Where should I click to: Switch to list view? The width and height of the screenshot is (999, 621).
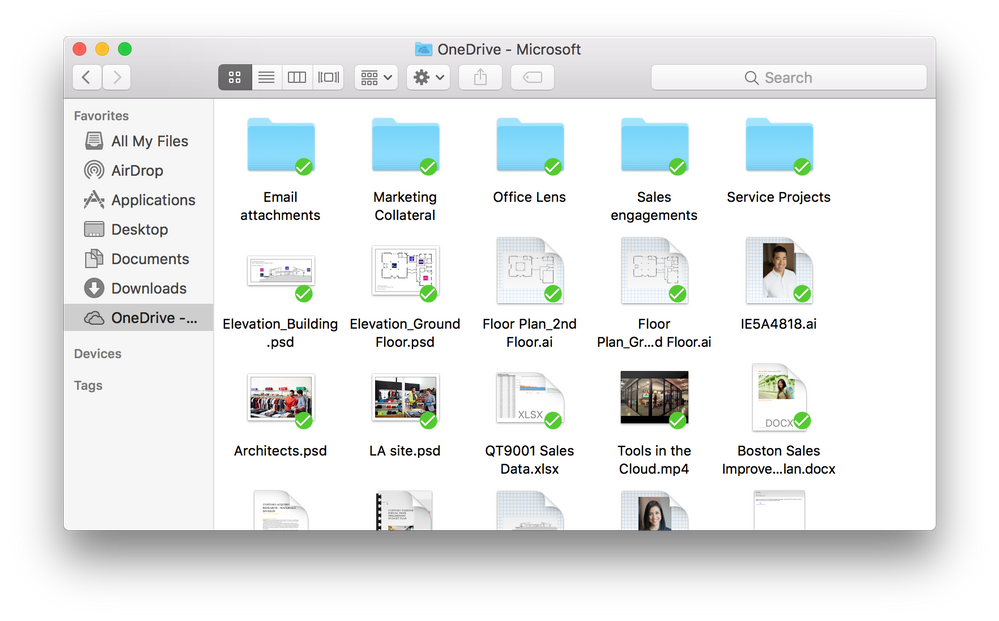[x=266, y=78]
